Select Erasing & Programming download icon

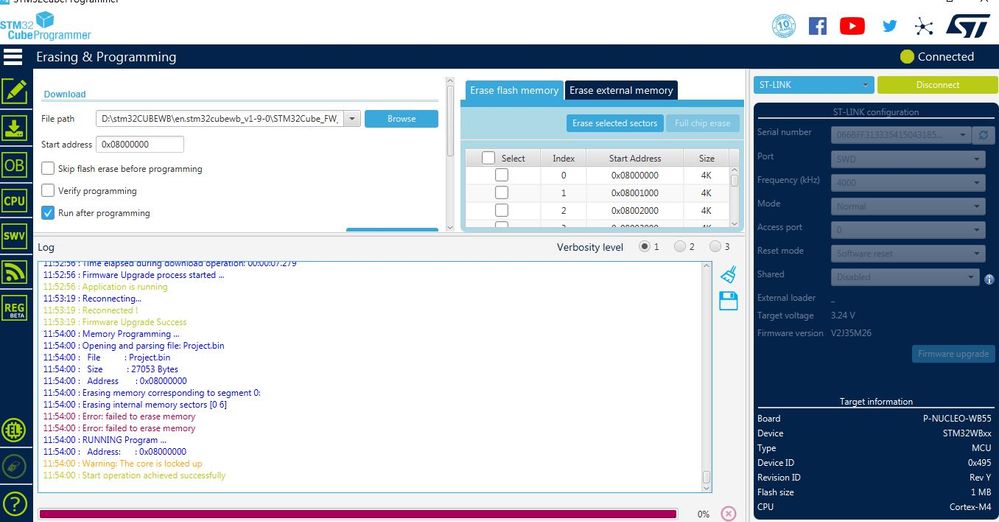point(14,128)
